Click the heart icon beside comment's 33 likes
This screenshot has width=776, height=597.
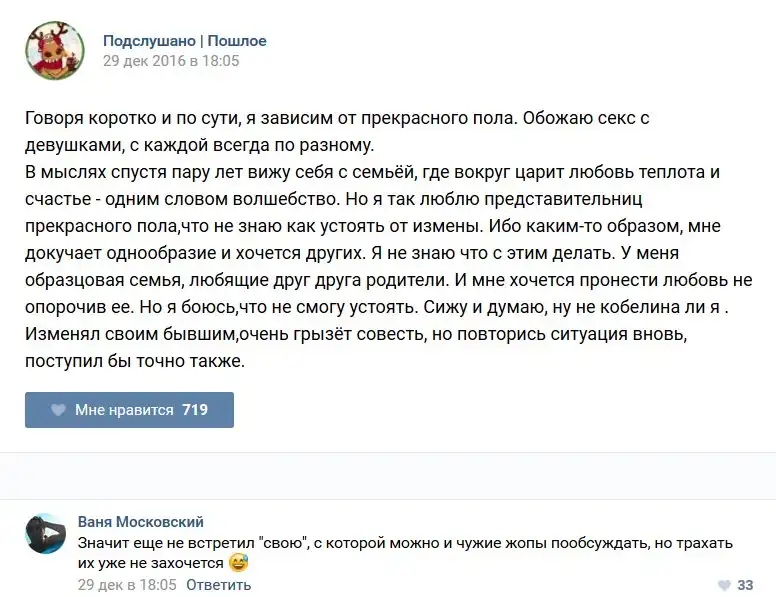(724, 585)
